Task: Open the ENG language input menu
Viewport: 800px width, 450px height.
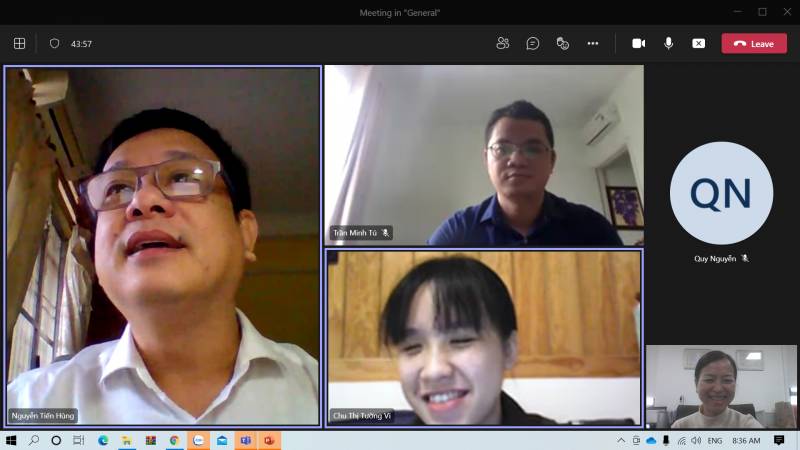Action: [715, 440]
